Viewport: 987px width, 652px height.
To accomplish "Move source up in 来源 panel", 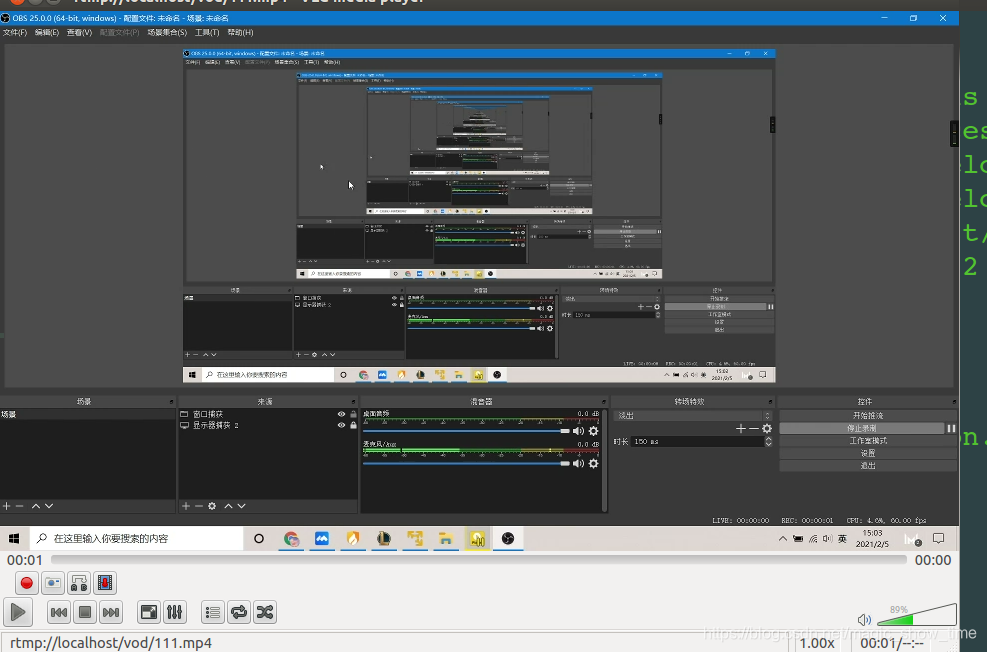I will pyautogui.click(x=228, y=506).
